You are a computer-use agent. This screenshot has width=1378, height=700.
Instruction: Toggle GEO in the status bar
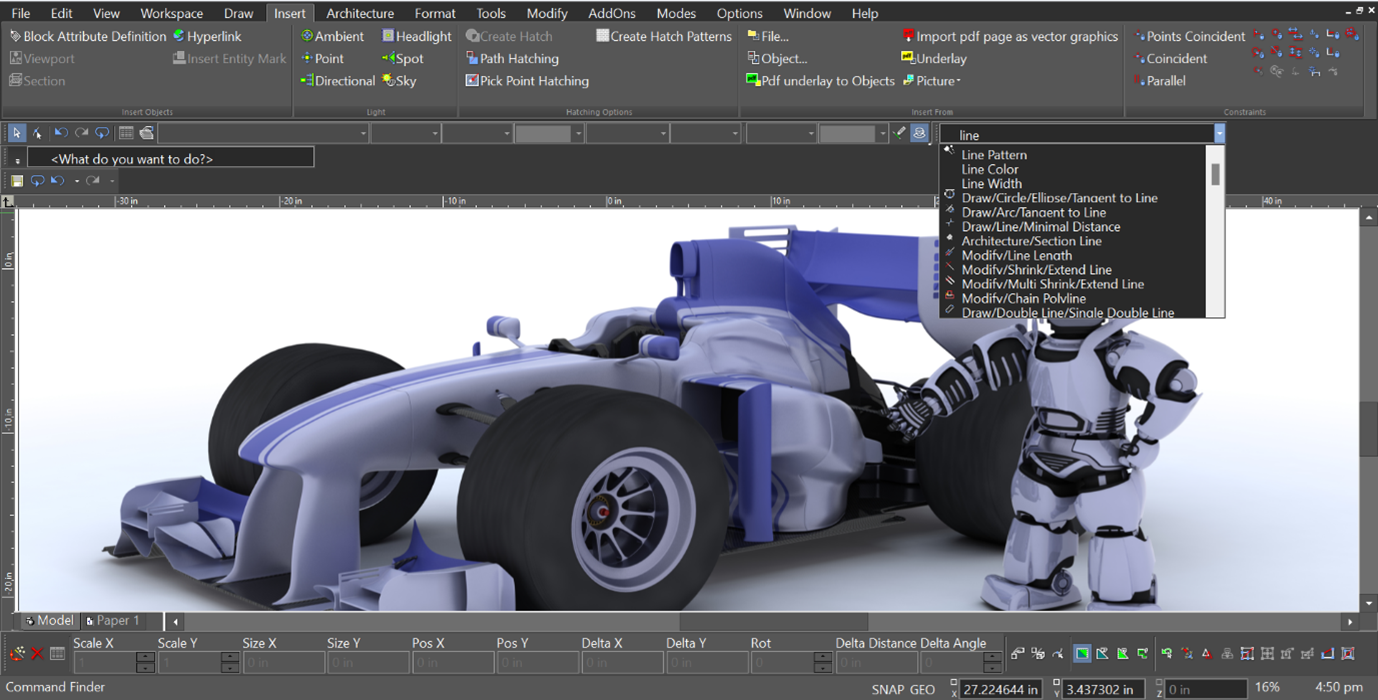click(x=922, y=689)
